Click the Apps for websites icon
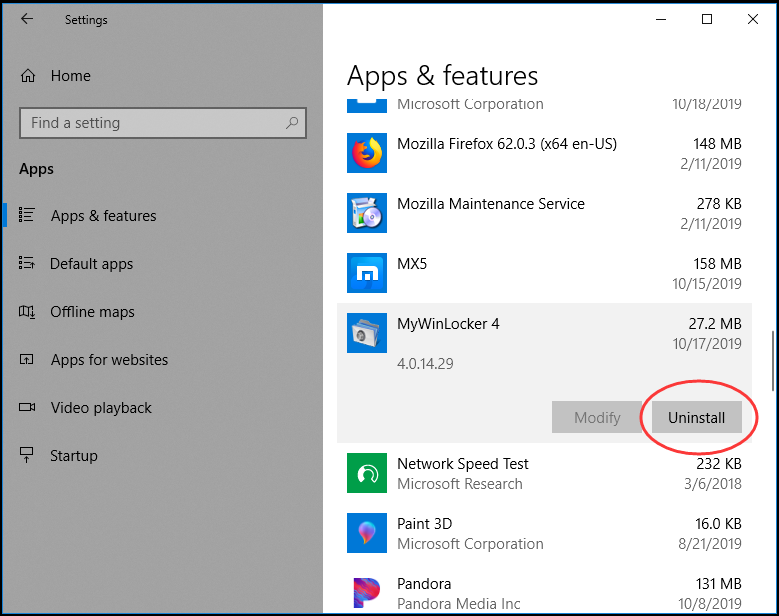Screen dimensions: 779x616 click(x=26, y=359)
